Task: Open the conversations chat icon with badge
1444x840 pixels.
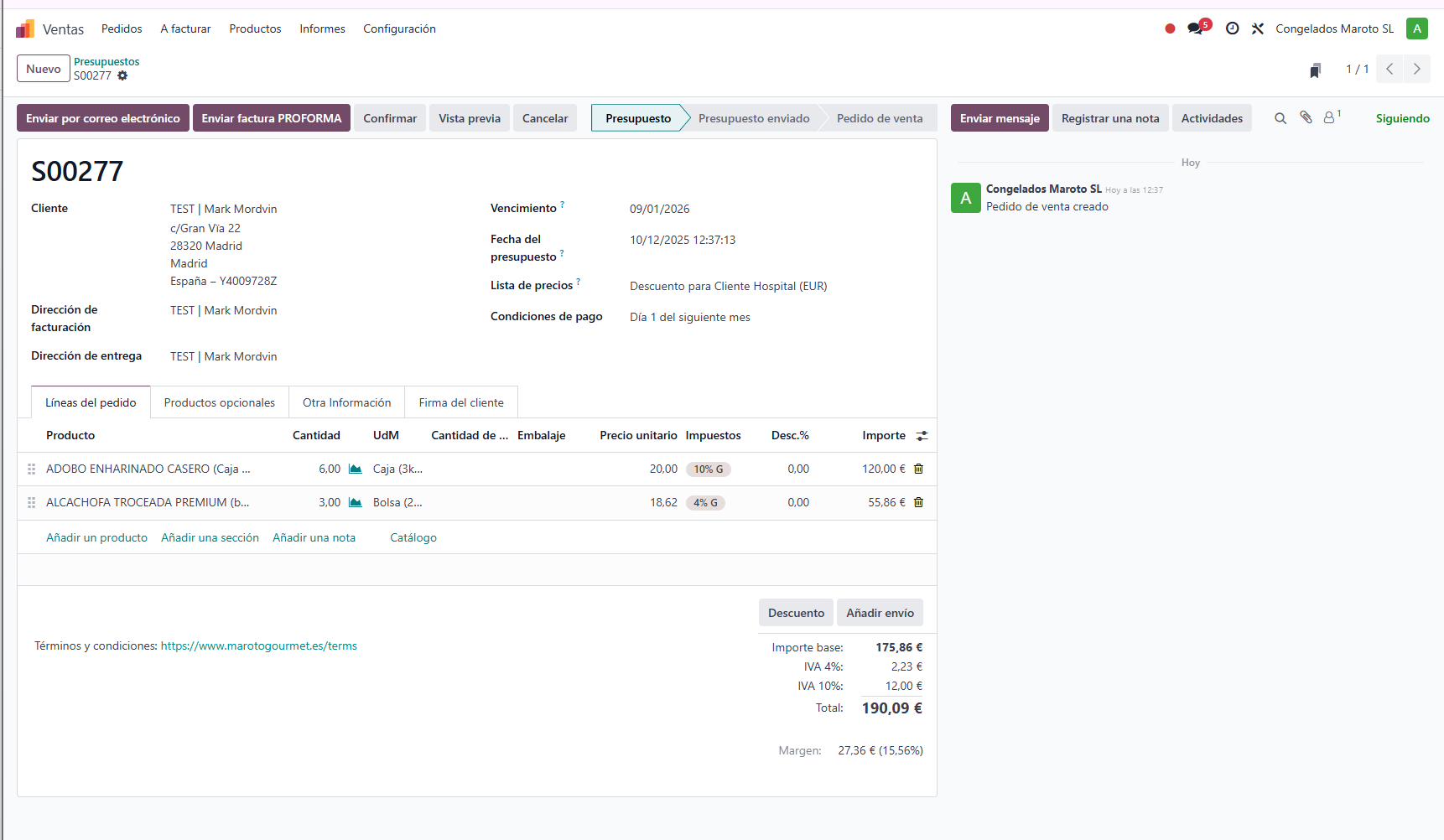Action: pos(1196,29)
